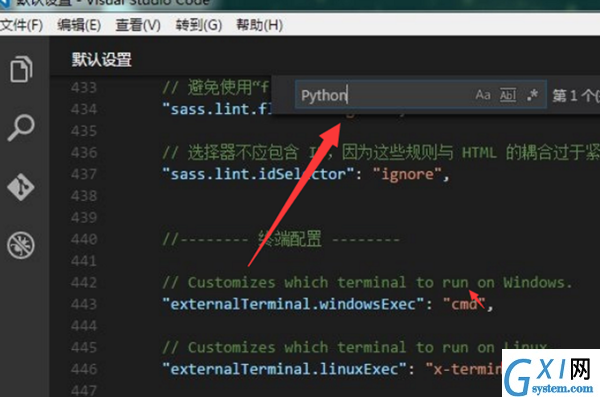Viewport: 600px width, 397px height.
Task: Open the 编辑(E) menu
Action: [x=79, y=25]
